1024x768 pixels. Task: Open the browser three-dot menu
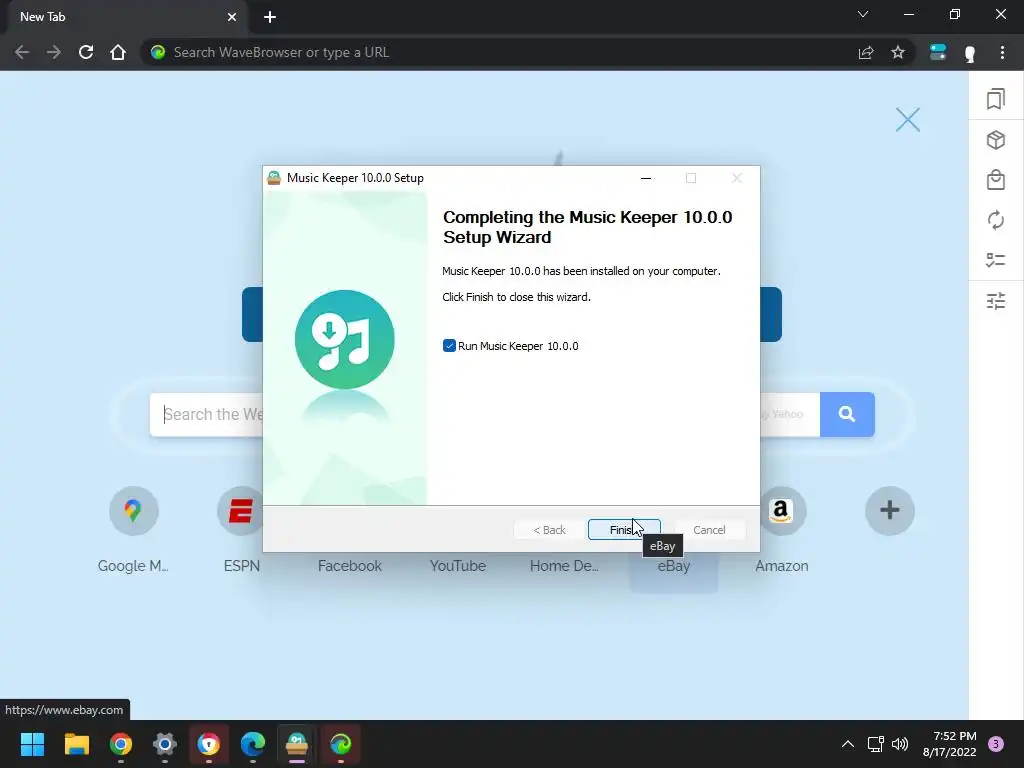tap(1002, 52)
